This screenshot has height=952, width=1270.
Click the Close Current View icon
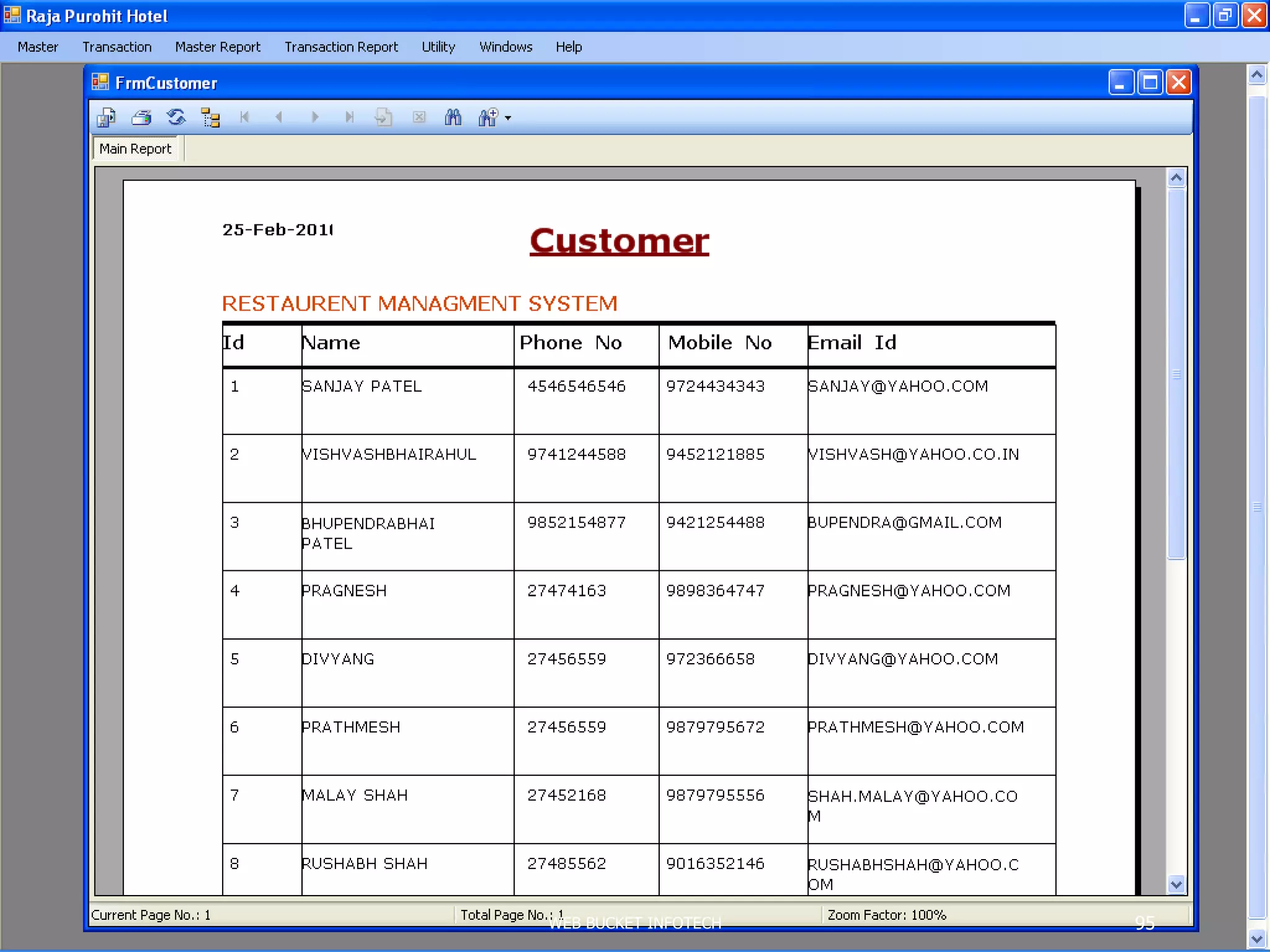point(419,117)
